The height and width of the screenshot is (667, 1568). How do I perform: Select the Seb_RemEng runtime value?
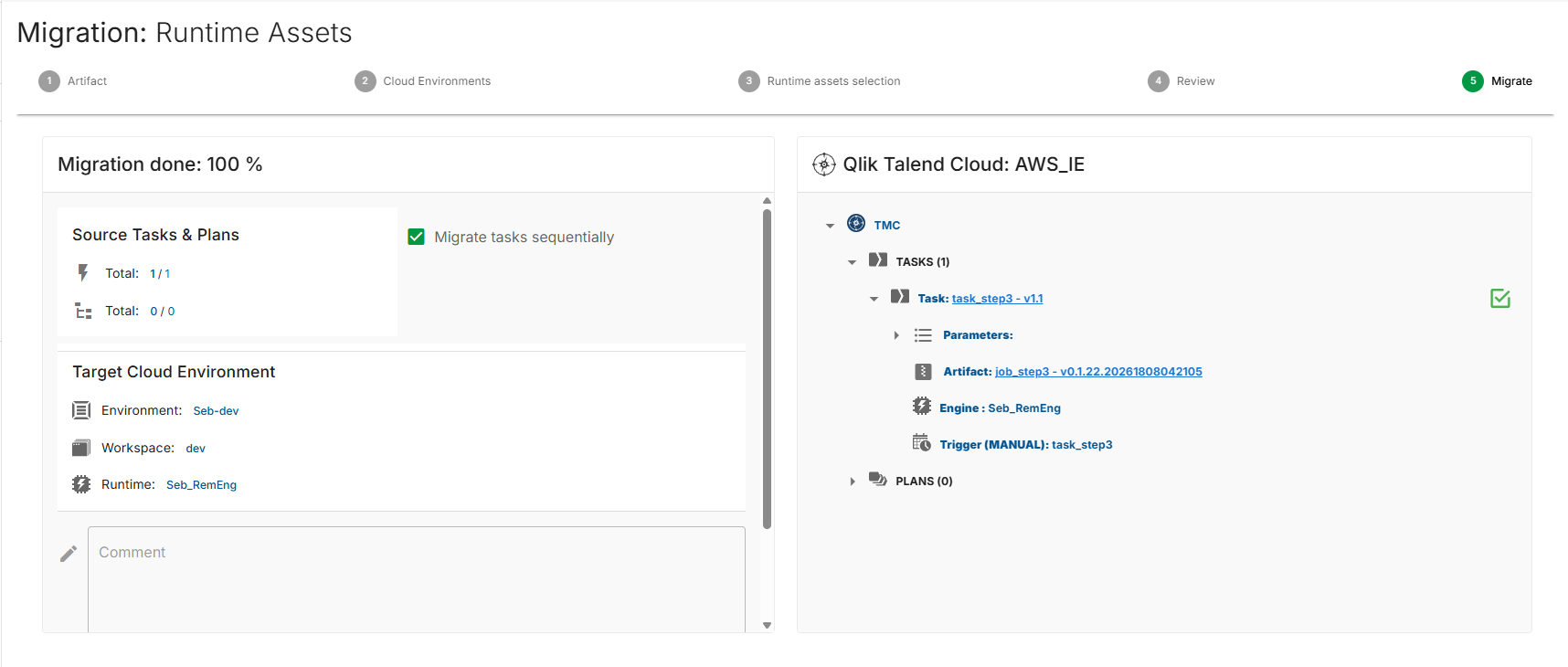(201, 485)
